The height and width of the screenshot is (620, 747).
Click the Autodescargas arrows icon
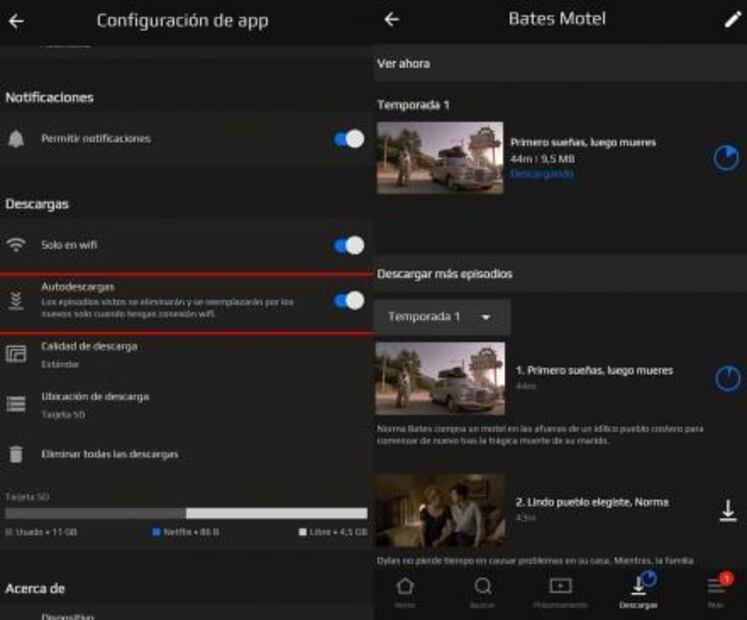(x=16, y=301)
